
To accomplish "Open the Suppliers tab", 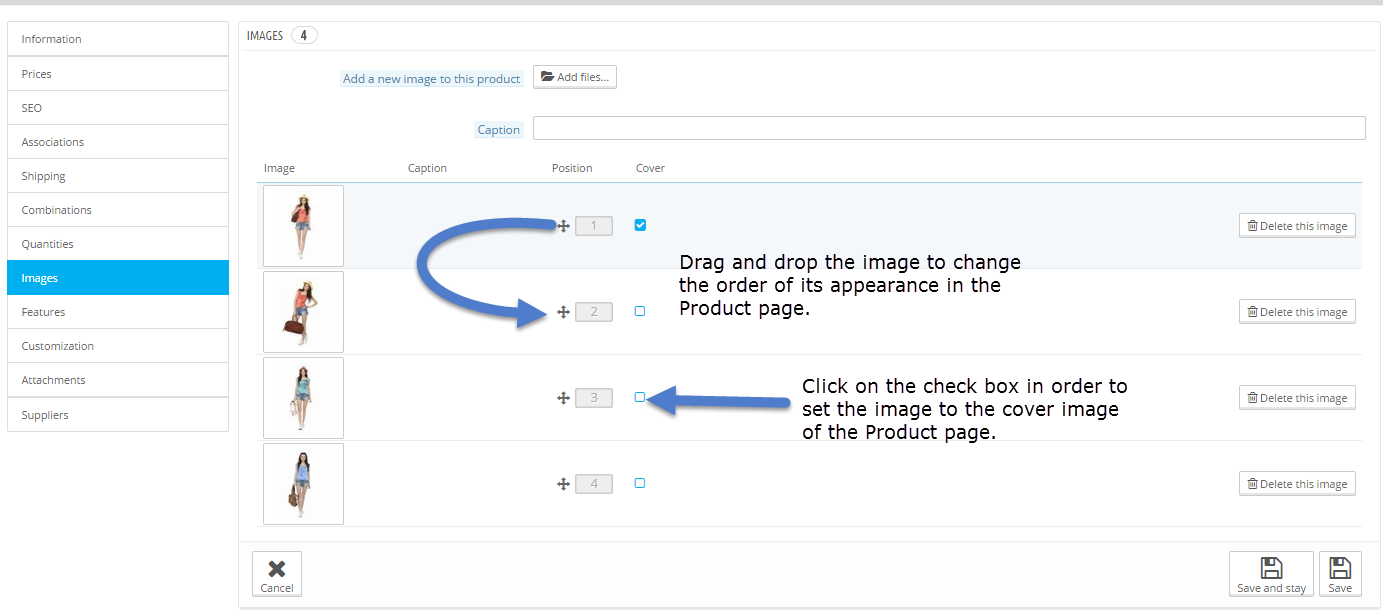I will (118, 415).
